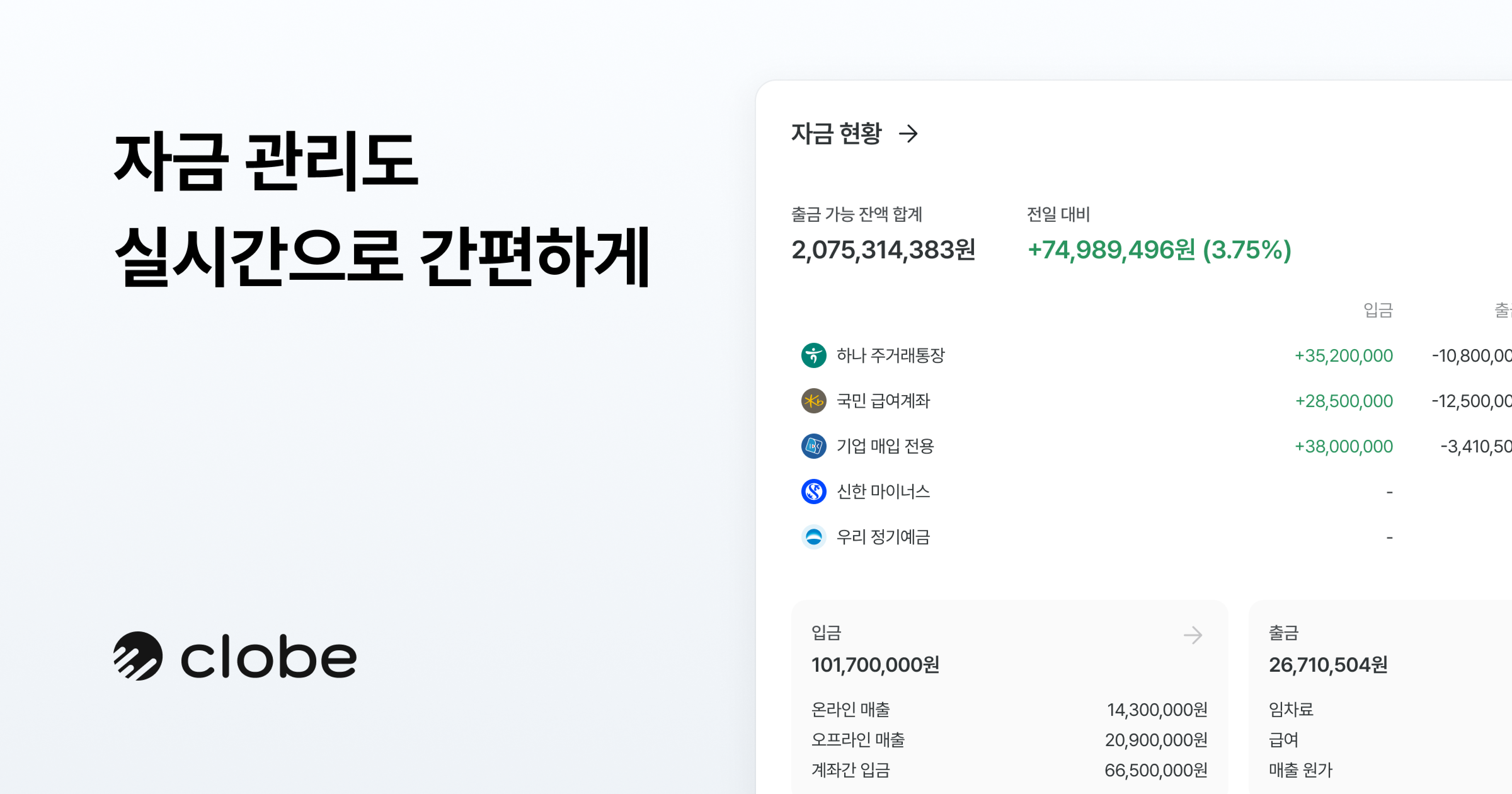
Task: Click the 출금 가능 잔액 합계 label
Action: 856,214
